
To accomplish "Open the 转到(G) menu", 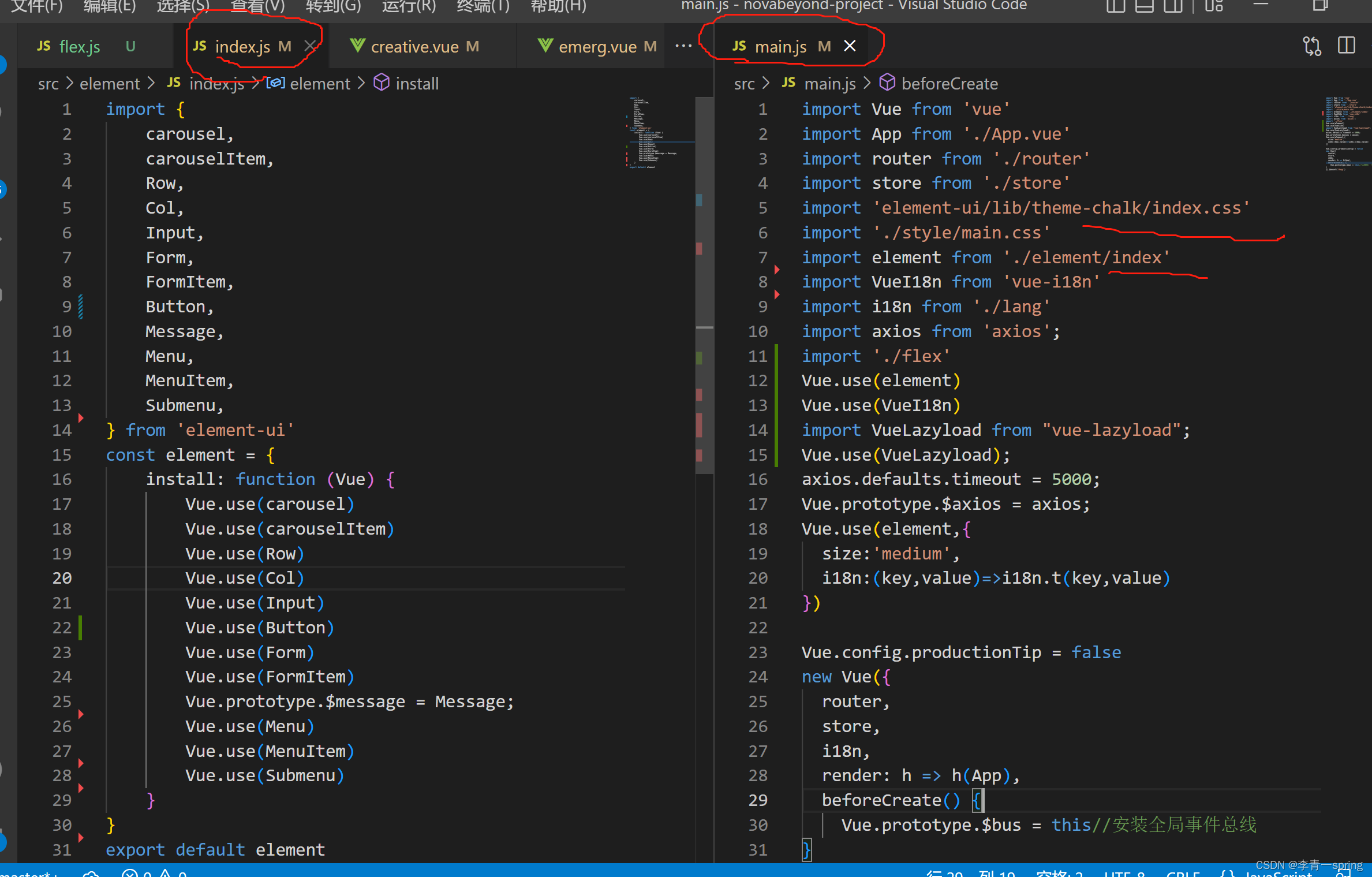I will [x=333, y=6].
